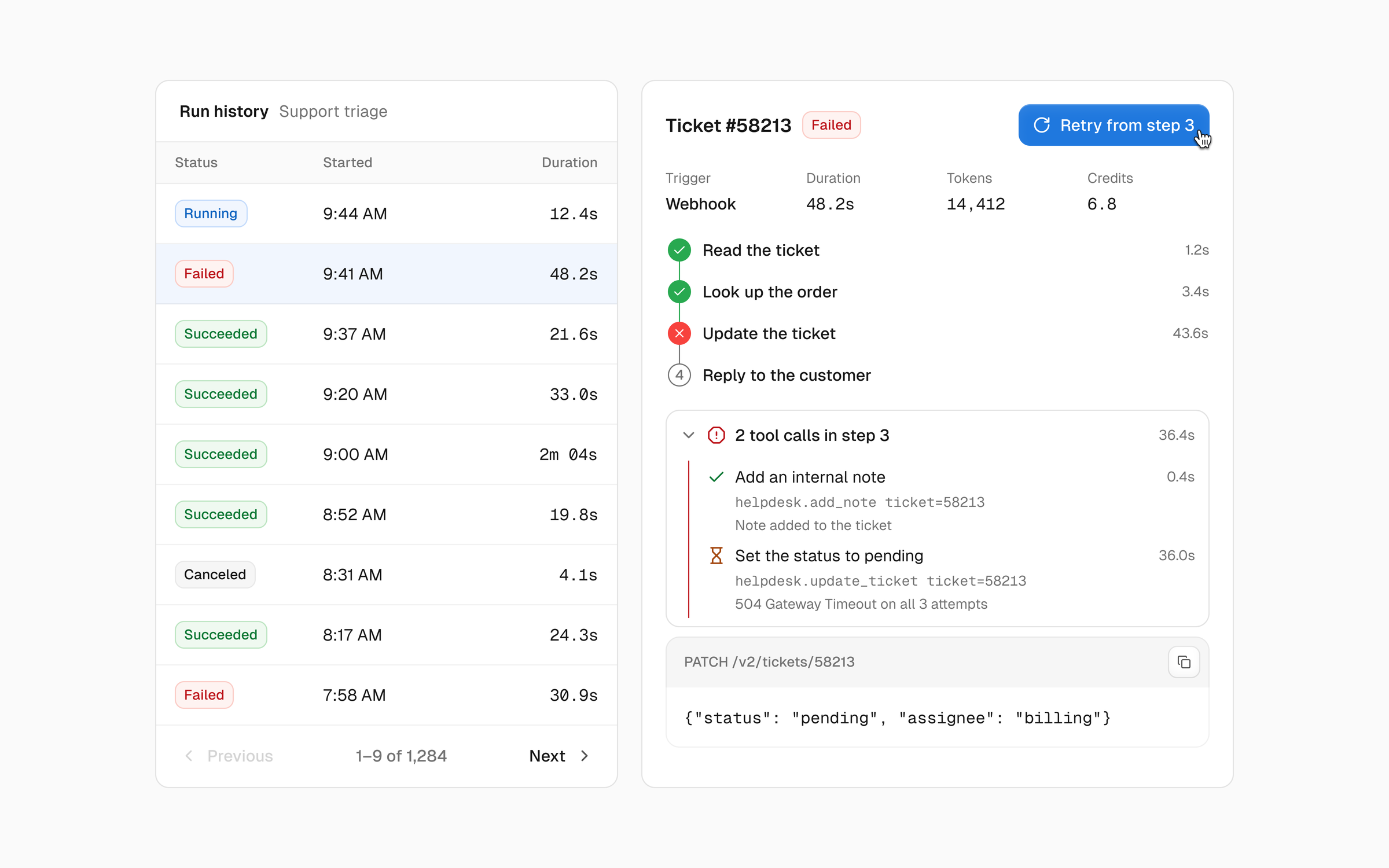
Task: Click the Status column header
Action: click(x=196, y=163)
